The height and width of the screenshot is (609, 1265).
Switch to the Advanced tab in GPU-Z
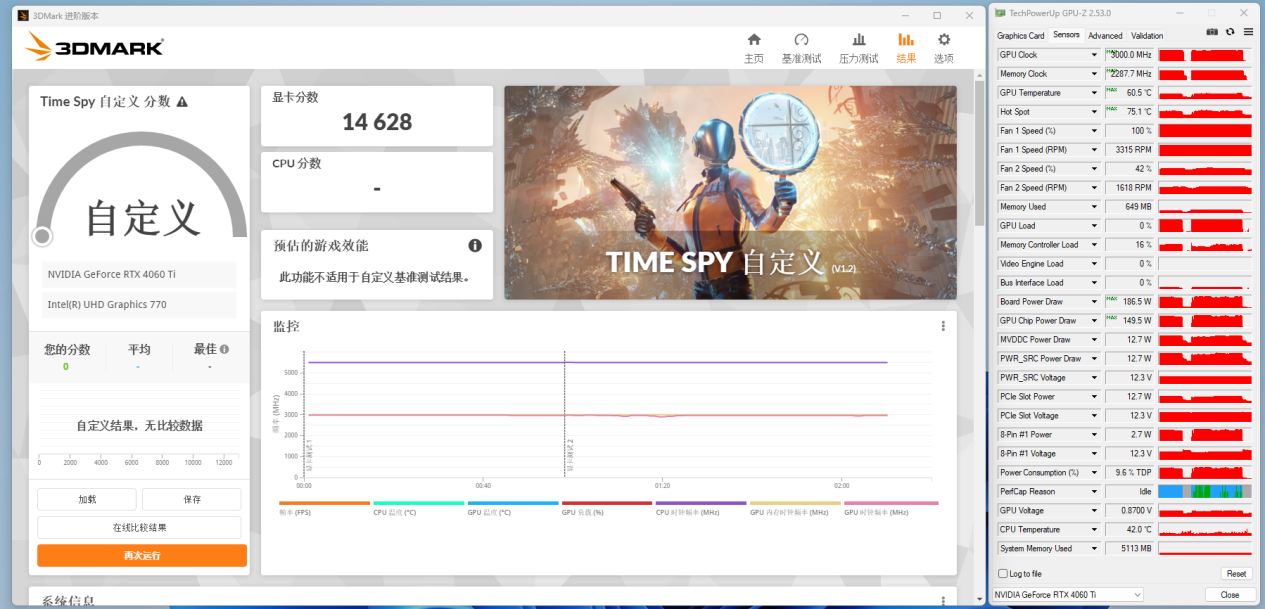tap(1105, 35)
